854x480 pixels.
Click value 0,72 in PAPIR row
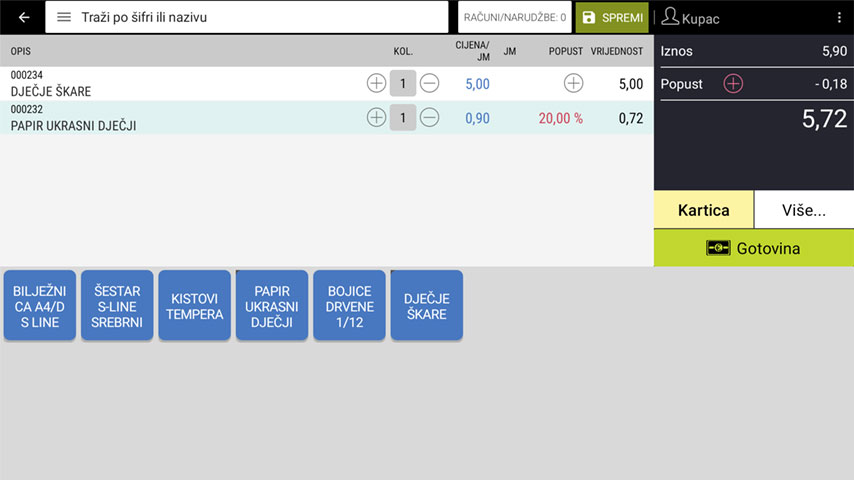click(x=631, y=118)
